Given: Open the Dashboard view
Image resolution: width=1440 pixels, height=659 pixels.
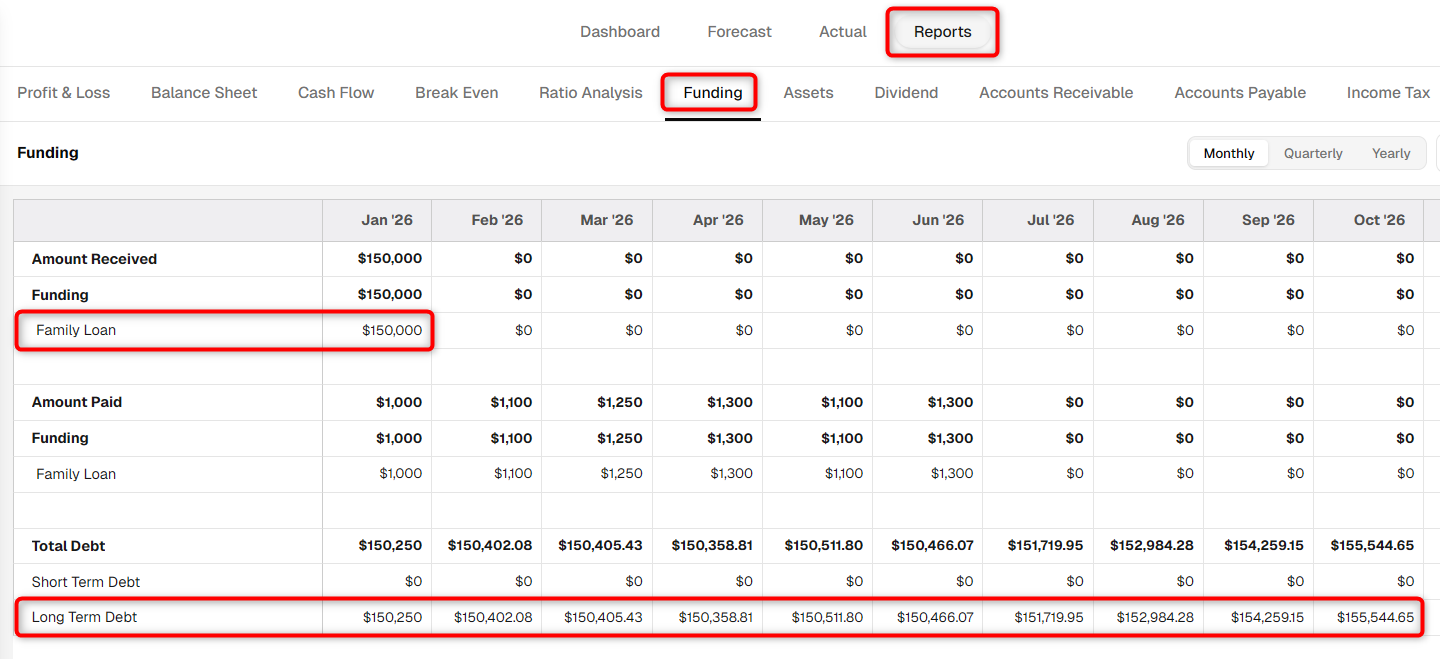Looking at the screenshot, I should coord(620,32).
